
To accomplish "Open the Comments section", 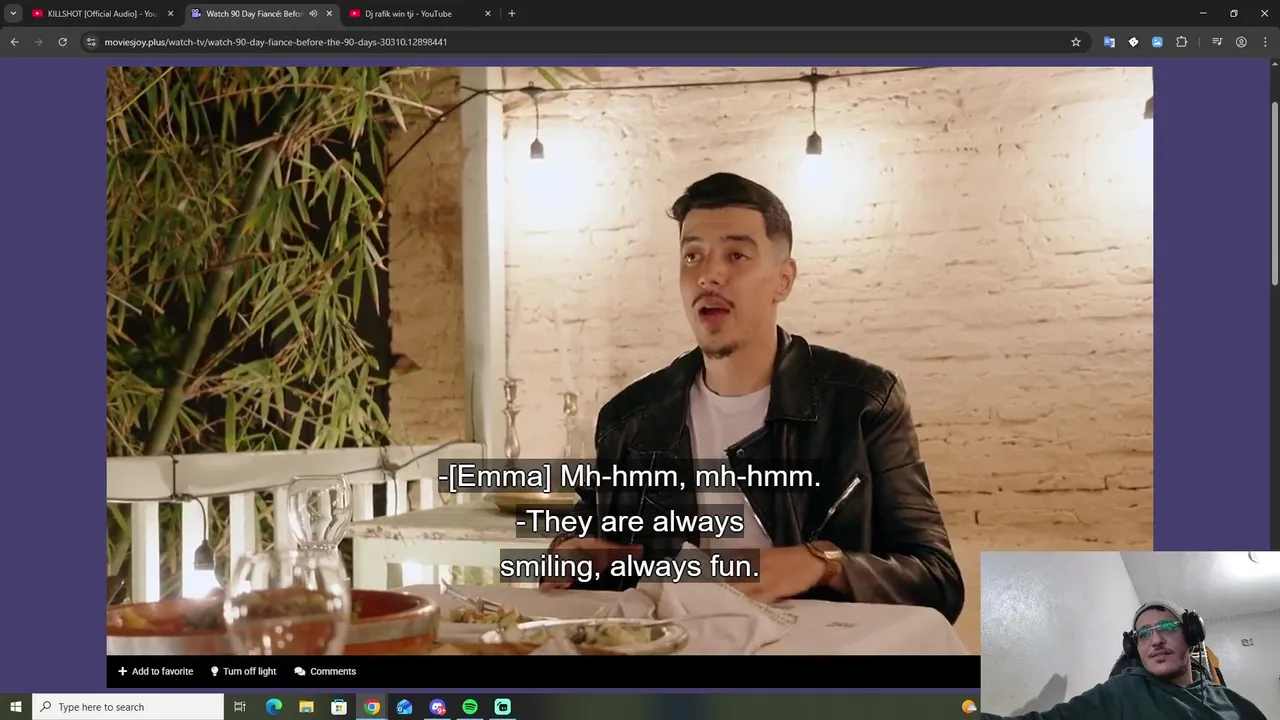I will point(325,671).
